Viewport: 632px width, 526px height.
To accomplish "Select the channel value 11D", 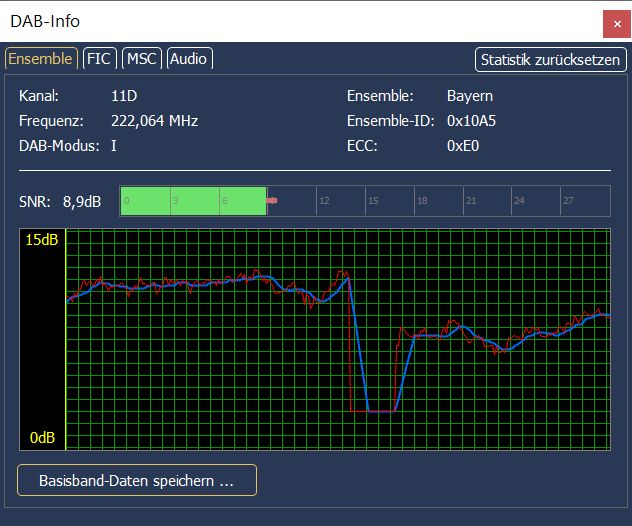I will tap(125, 97).
